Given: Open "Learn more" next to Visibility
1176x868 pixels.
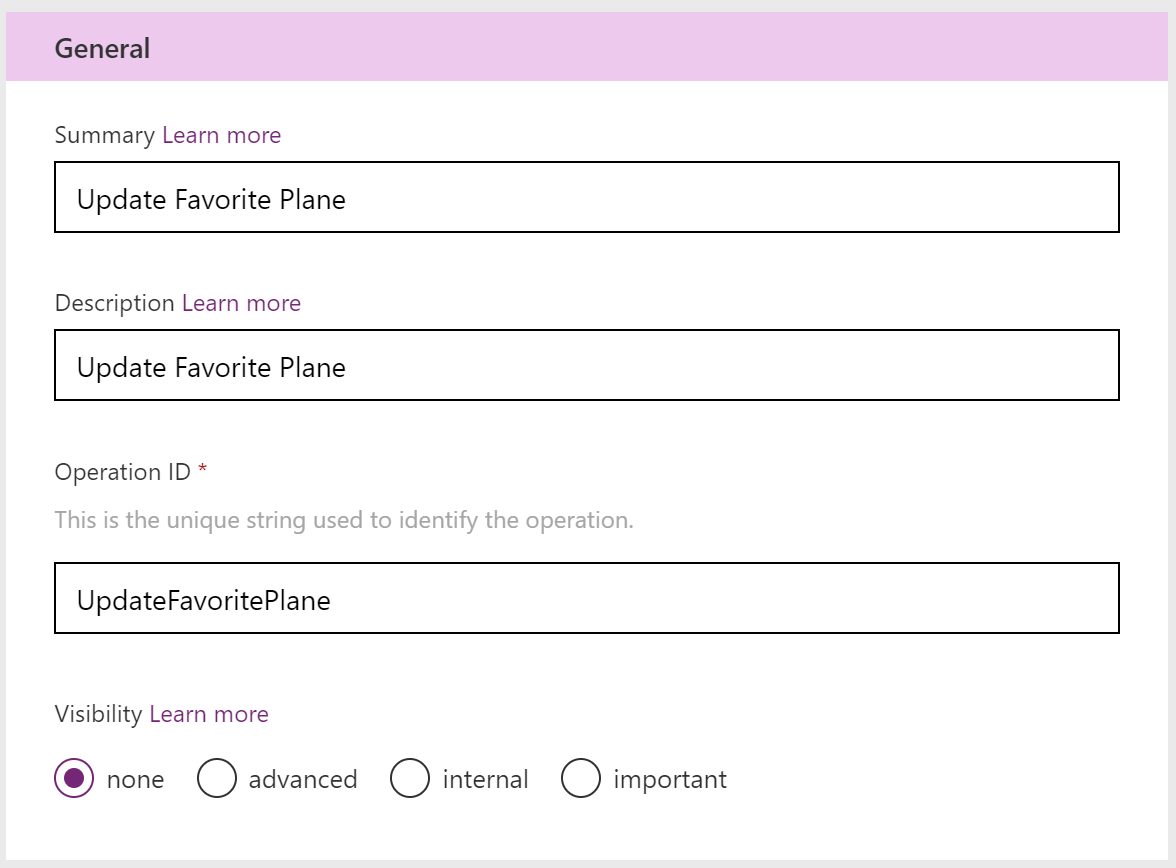Looking at the screenshot, I should (208, 714).
